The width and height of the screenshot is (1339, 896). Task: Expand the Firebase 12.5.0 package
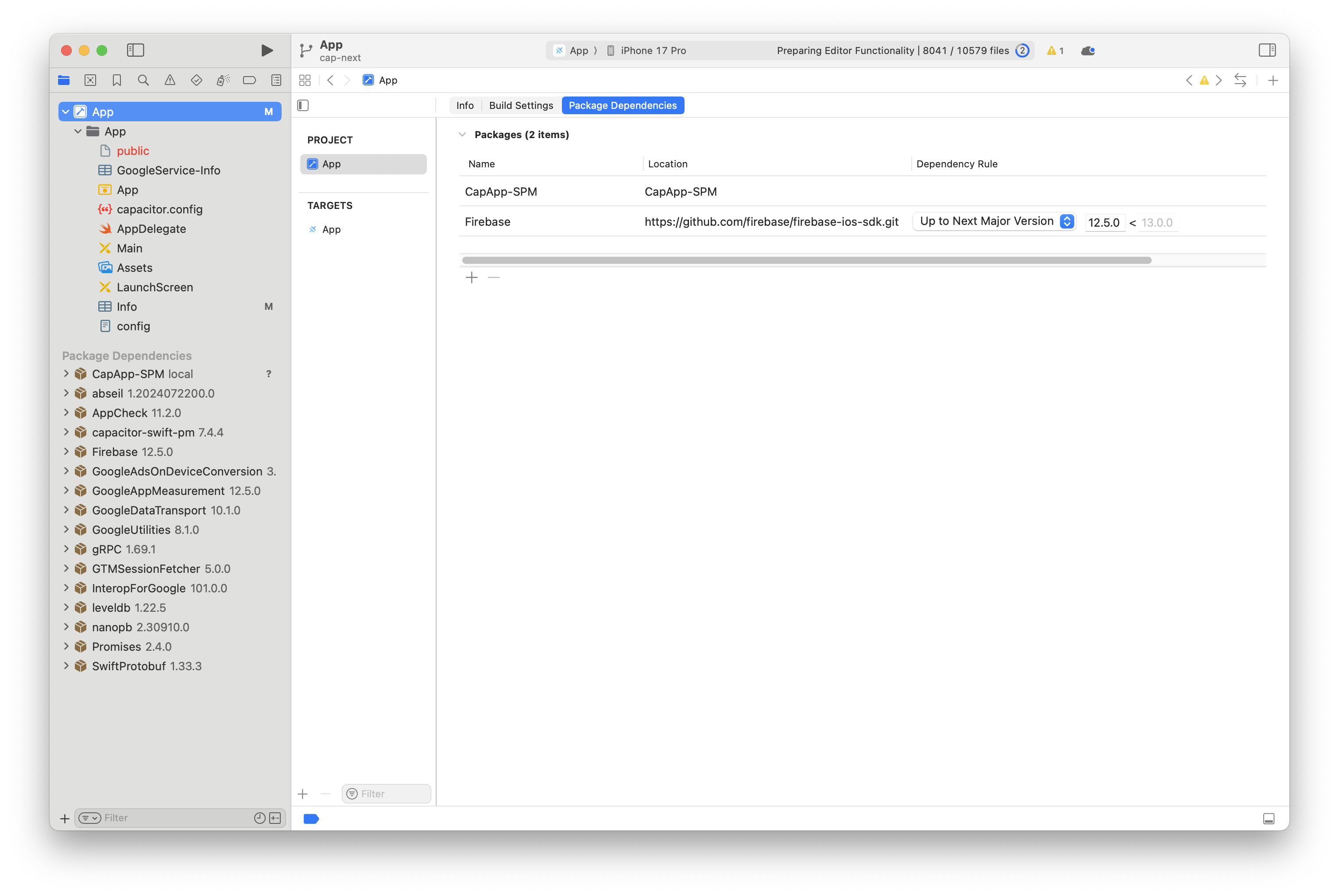point(66,452)
